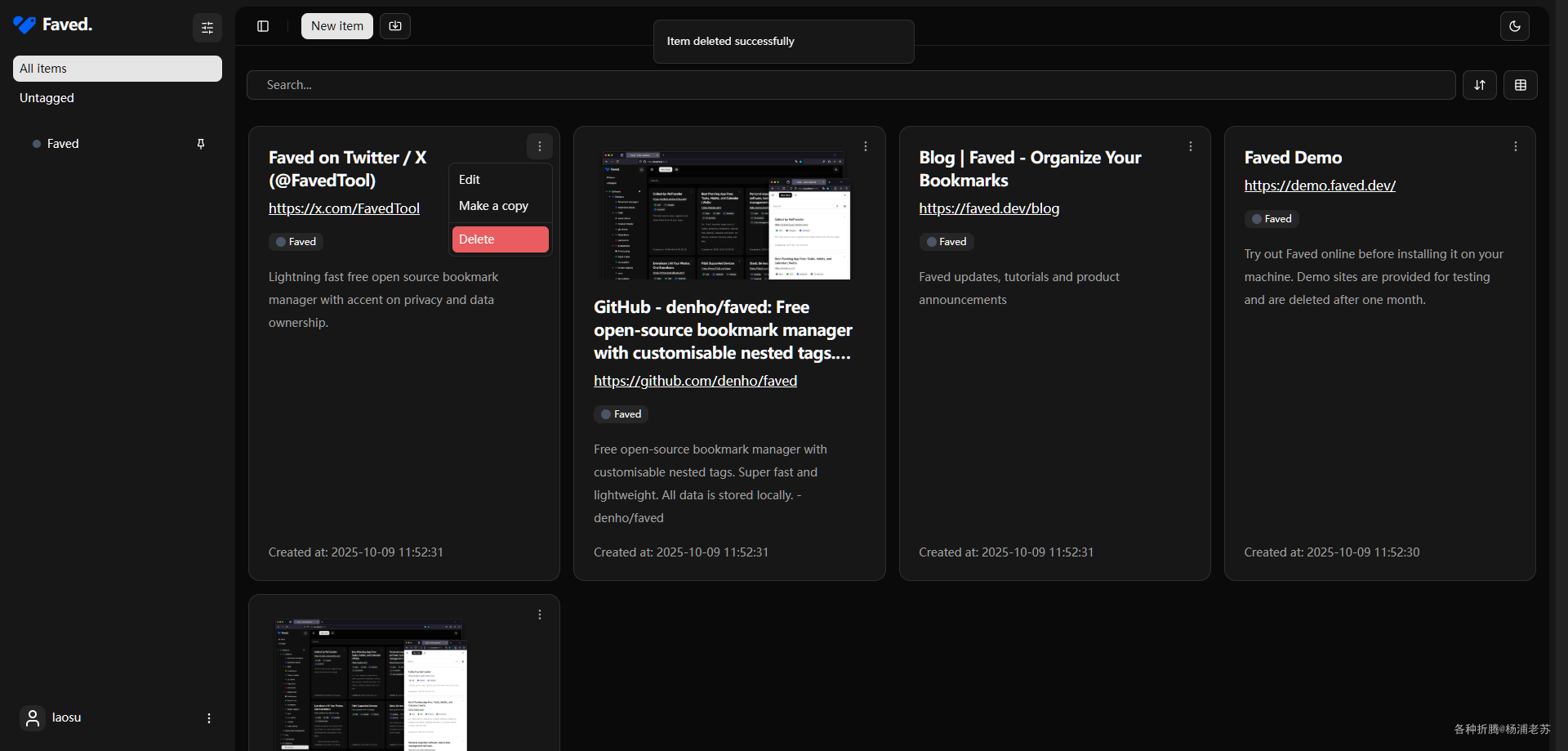The image size is (1568, 751).
Task: Click the Faved tag color dot in sidebar
Action: coord(37,144)
